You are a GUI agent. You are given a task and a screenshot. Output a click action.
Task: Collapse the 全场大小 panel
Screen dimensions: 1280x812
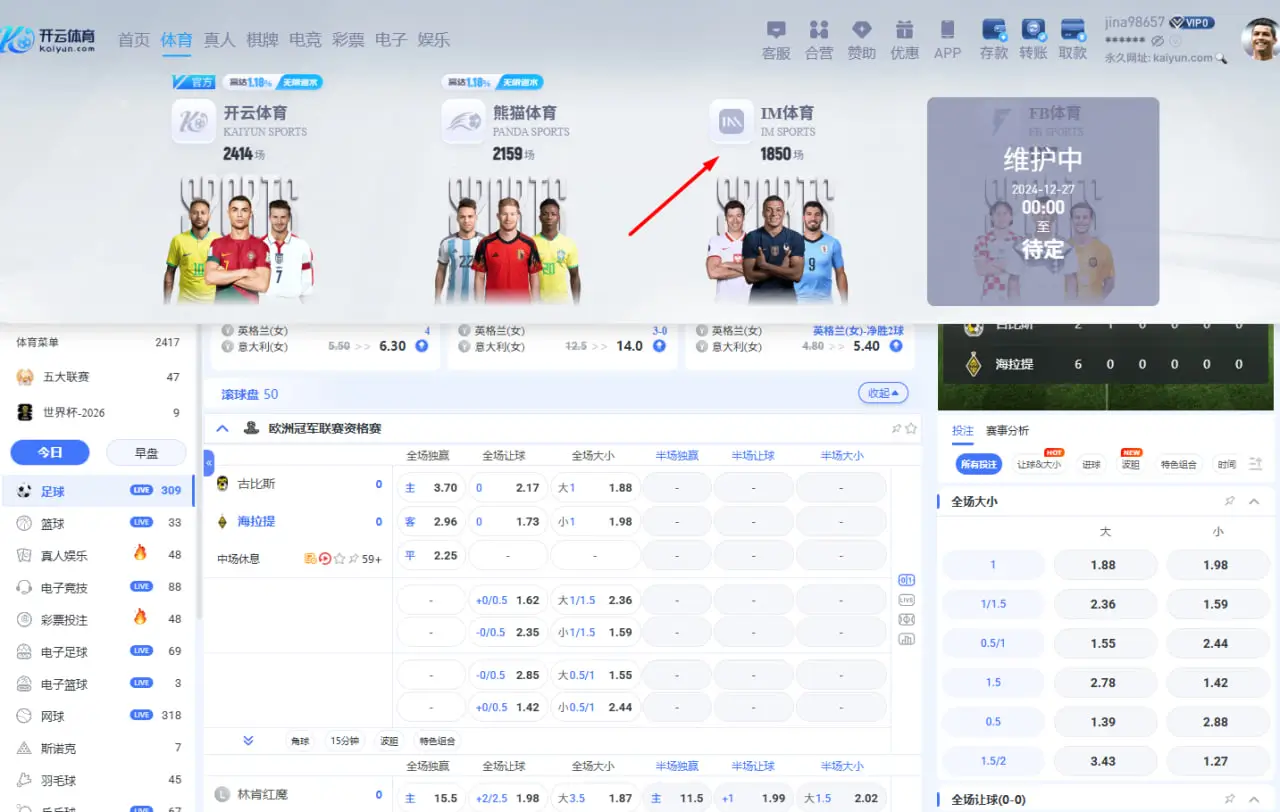(x=1254, y=501)
